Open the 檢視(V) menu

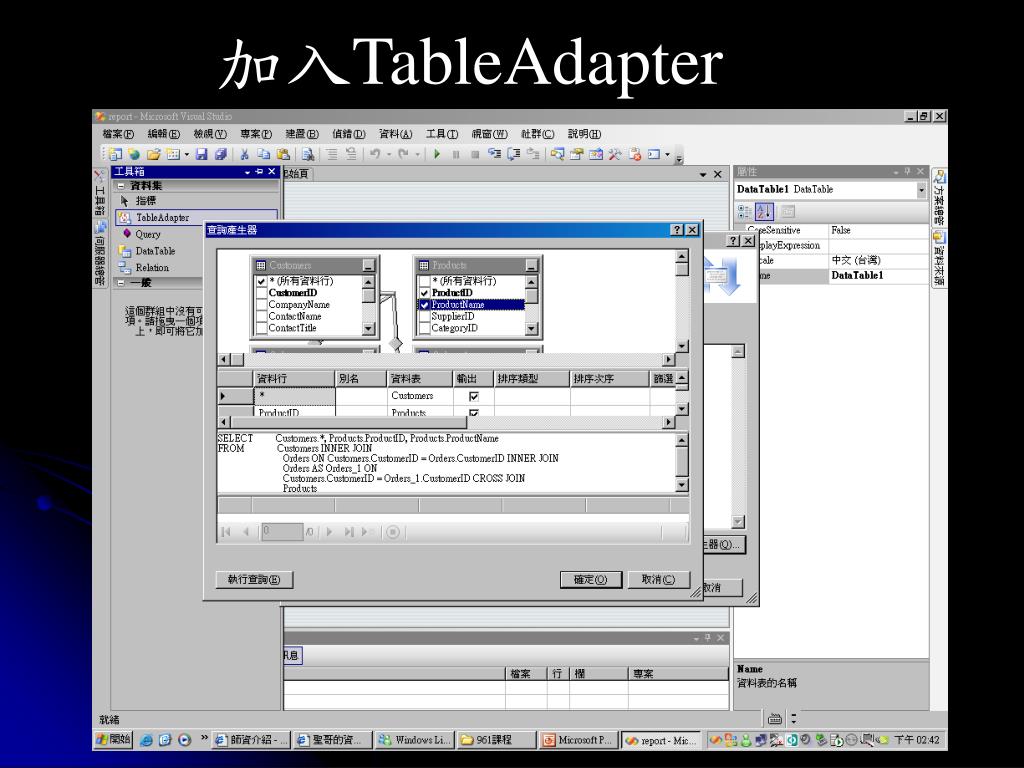point(210,134)
